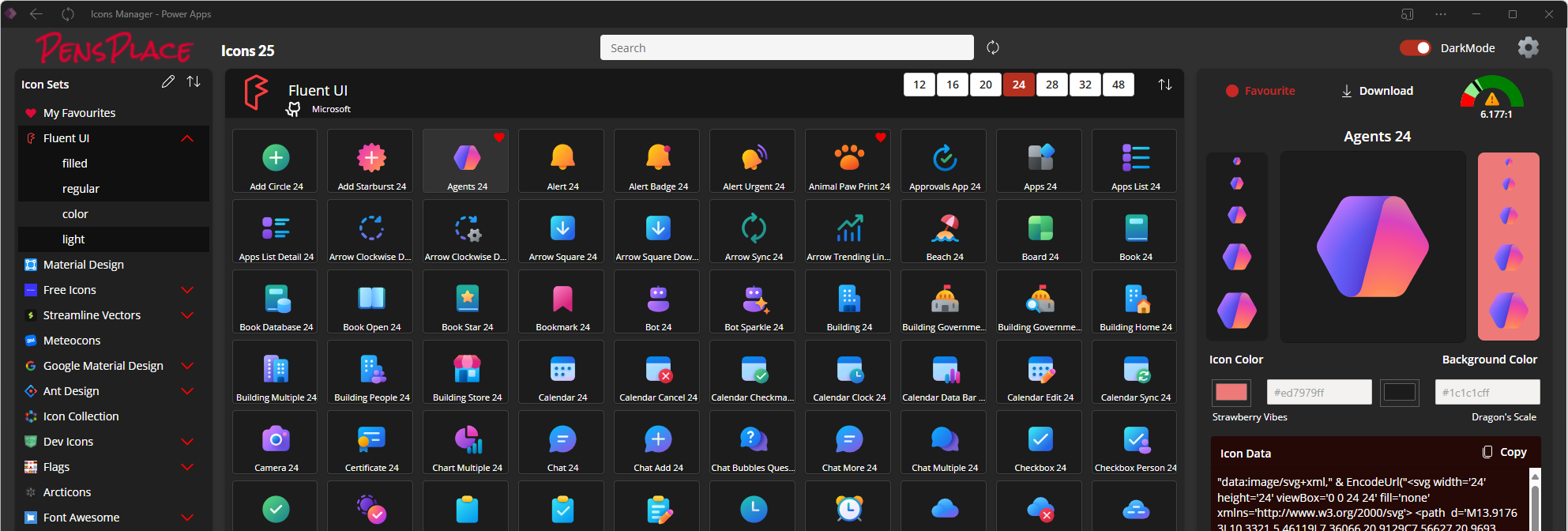This screenshot has height=531, width=1568.
Task: Collapse the Fluent UI icon set
Action: click(x=187, y=138)
